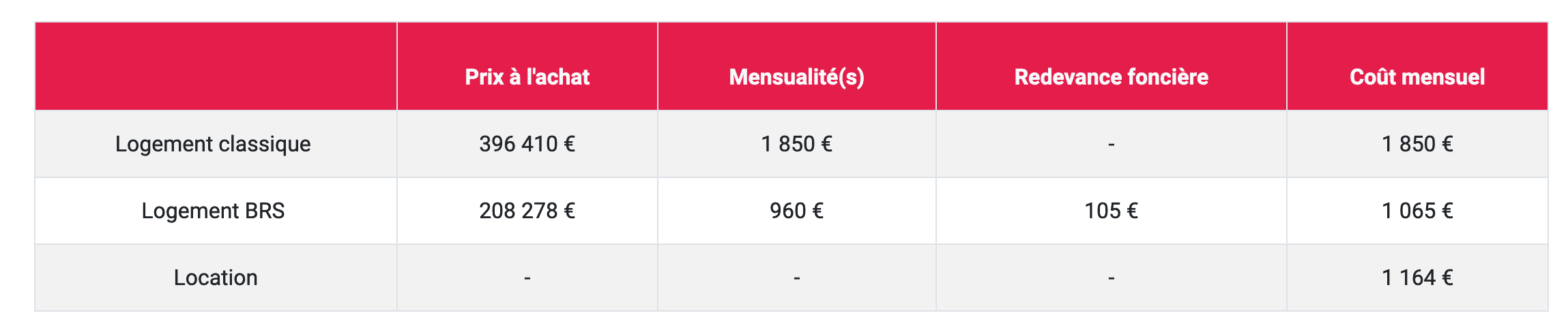The image size is (1568, 326).
Task: Select the 208 278 € purchase price cell
Action: [x=527, y=211]
